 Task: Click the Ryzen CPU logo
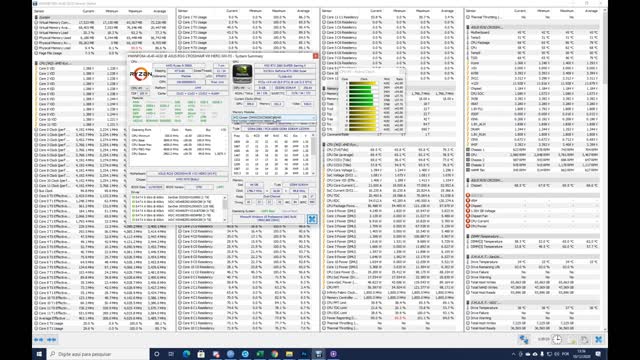[141, 74]
